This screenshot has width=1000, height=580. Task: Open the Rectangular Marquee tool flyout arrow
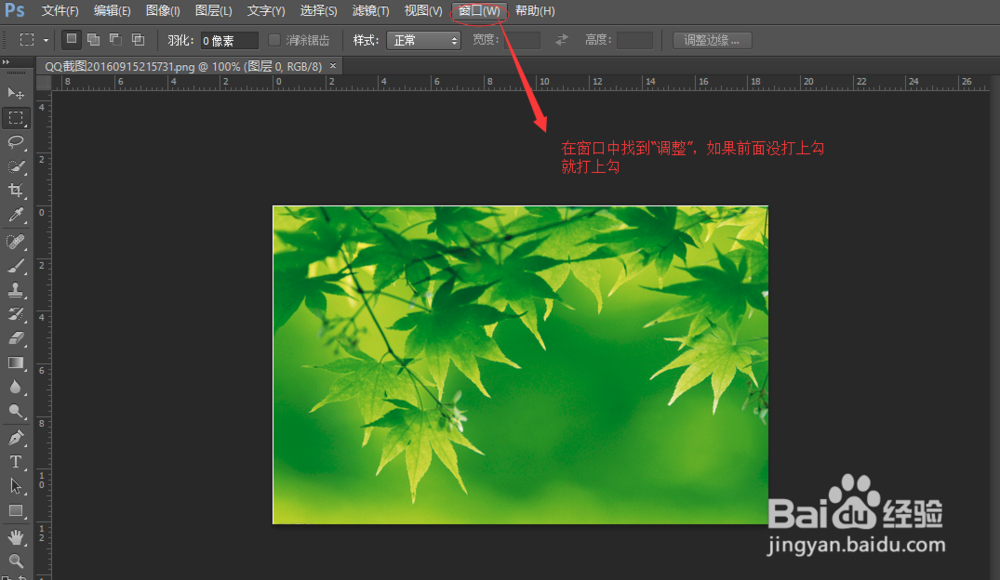click(45, 40)
